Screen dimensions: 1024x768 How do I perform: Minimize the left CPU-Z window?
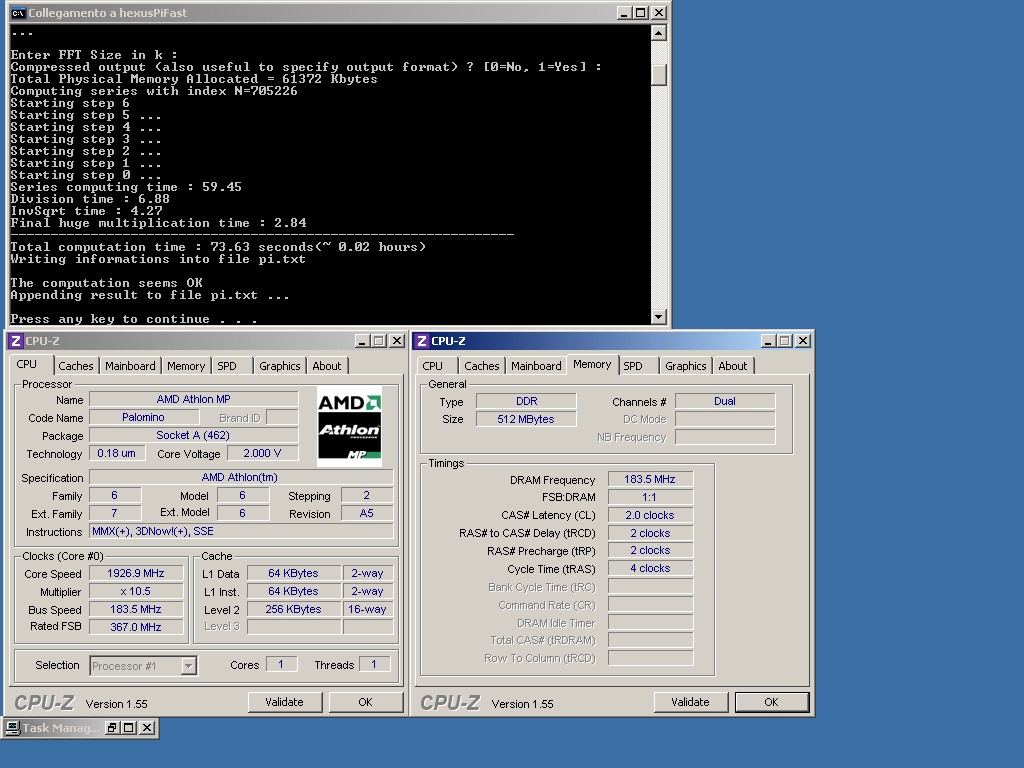(362, 341)
